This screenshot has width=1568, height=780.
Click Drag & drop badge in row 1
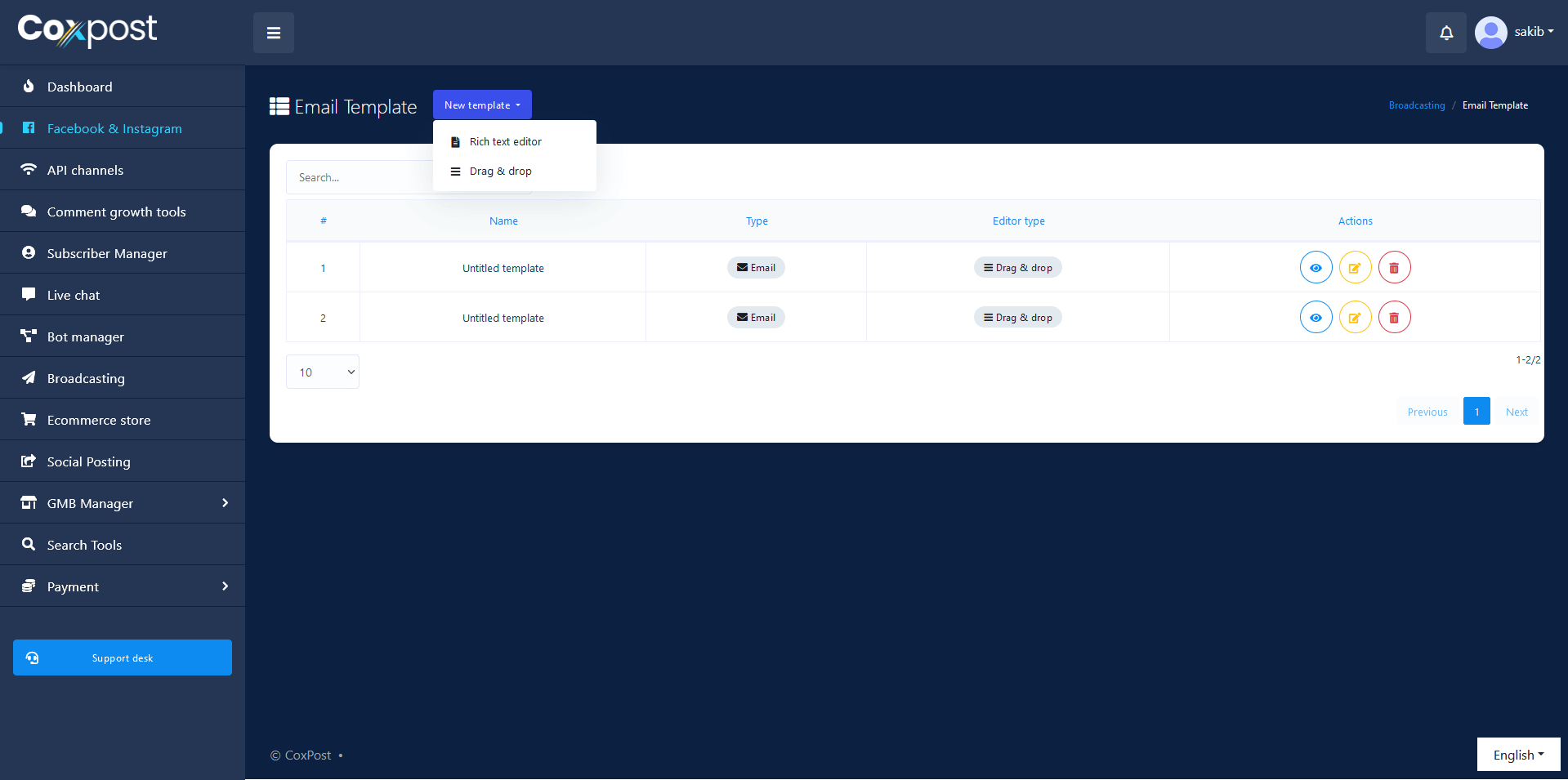(1017, 267)
